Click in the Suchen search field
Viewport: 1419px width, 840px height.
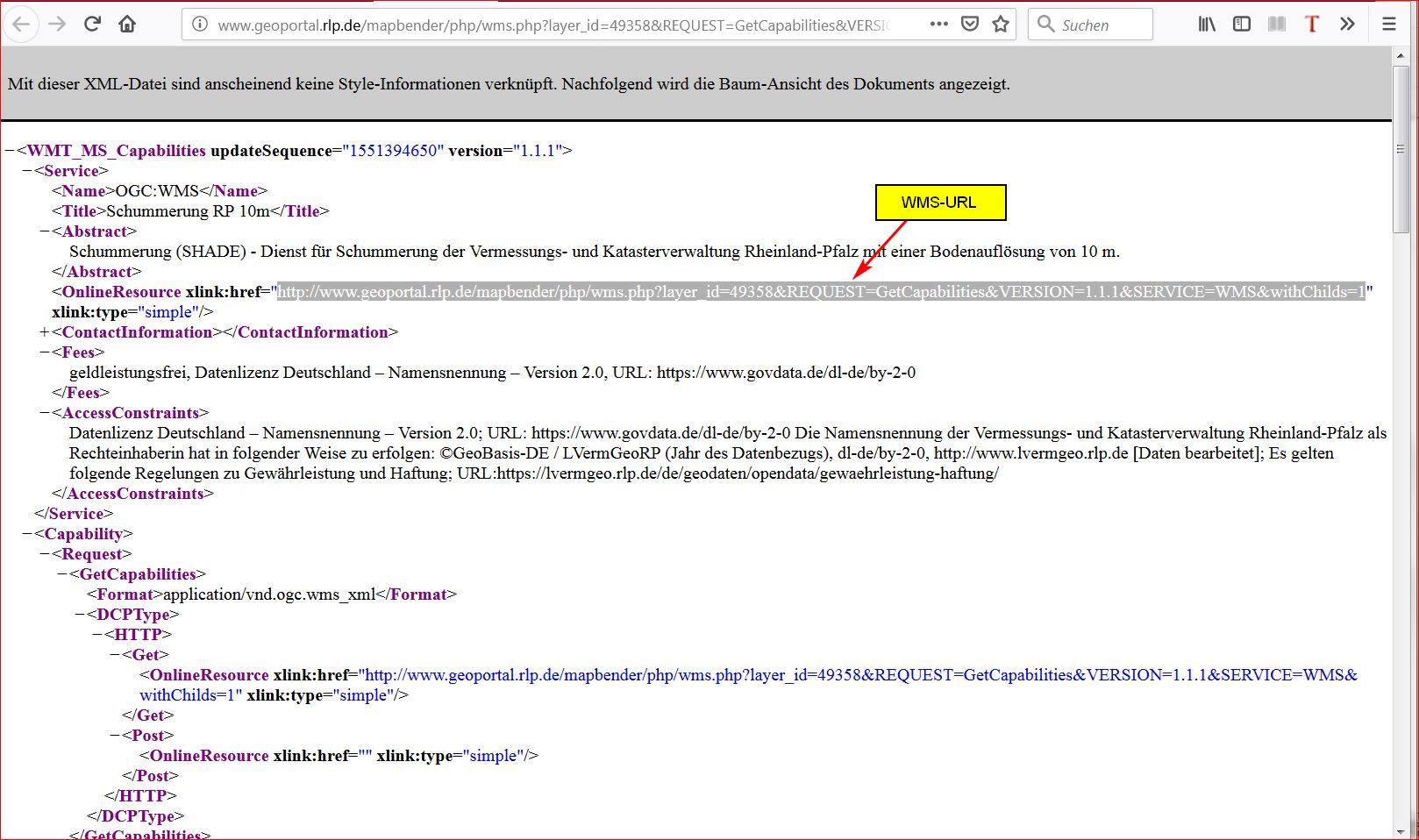pyautogui.click(x=1102, y=25)
